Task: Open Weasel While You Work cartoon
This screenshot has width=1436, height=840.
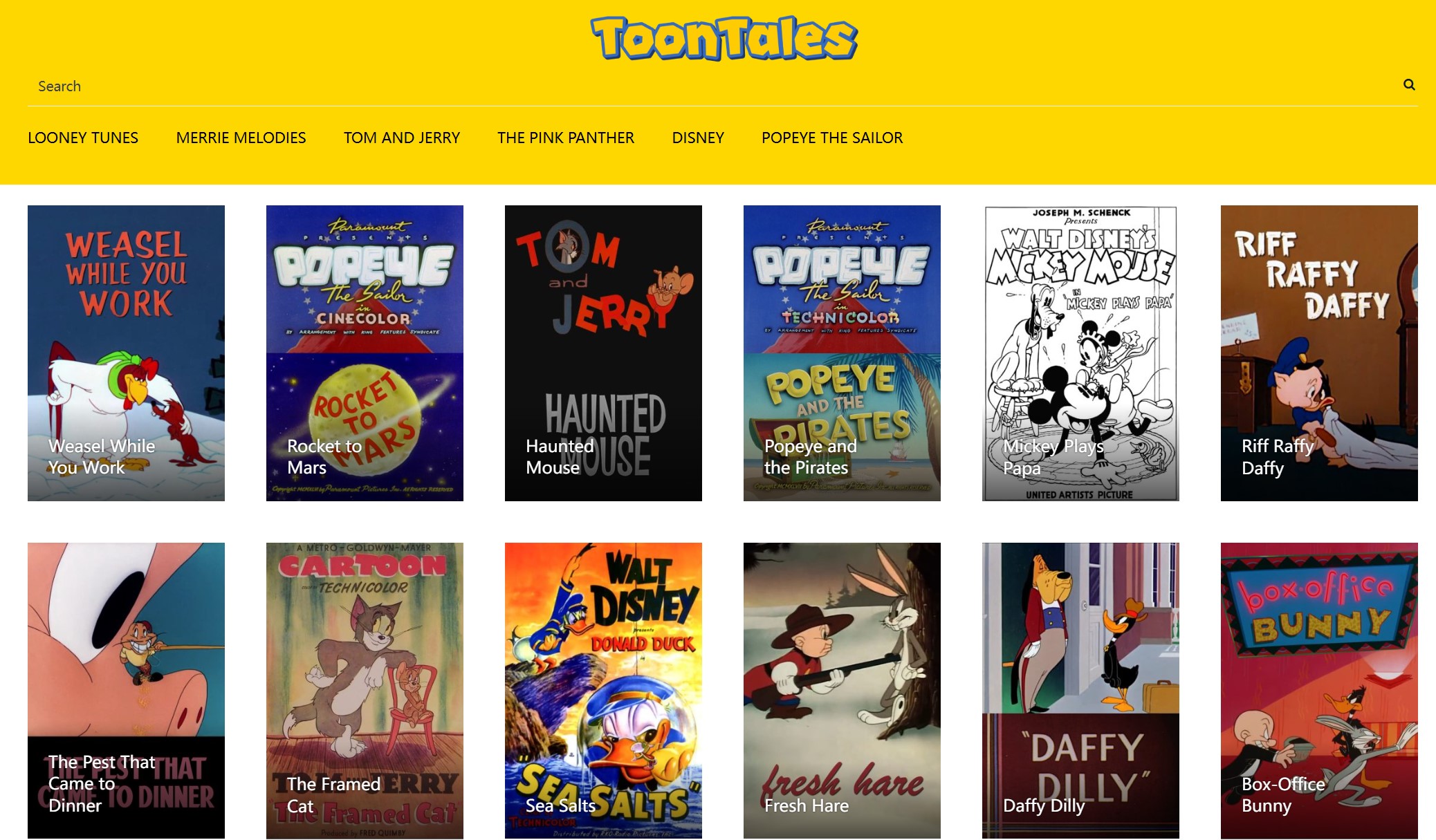Action: 126,353
